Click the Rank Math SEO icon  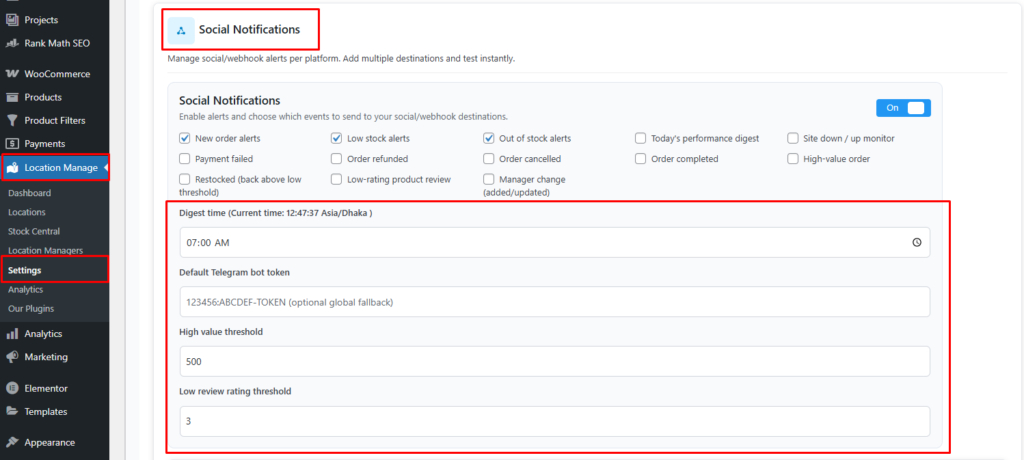pyautogui.click(x=13, y=43)
